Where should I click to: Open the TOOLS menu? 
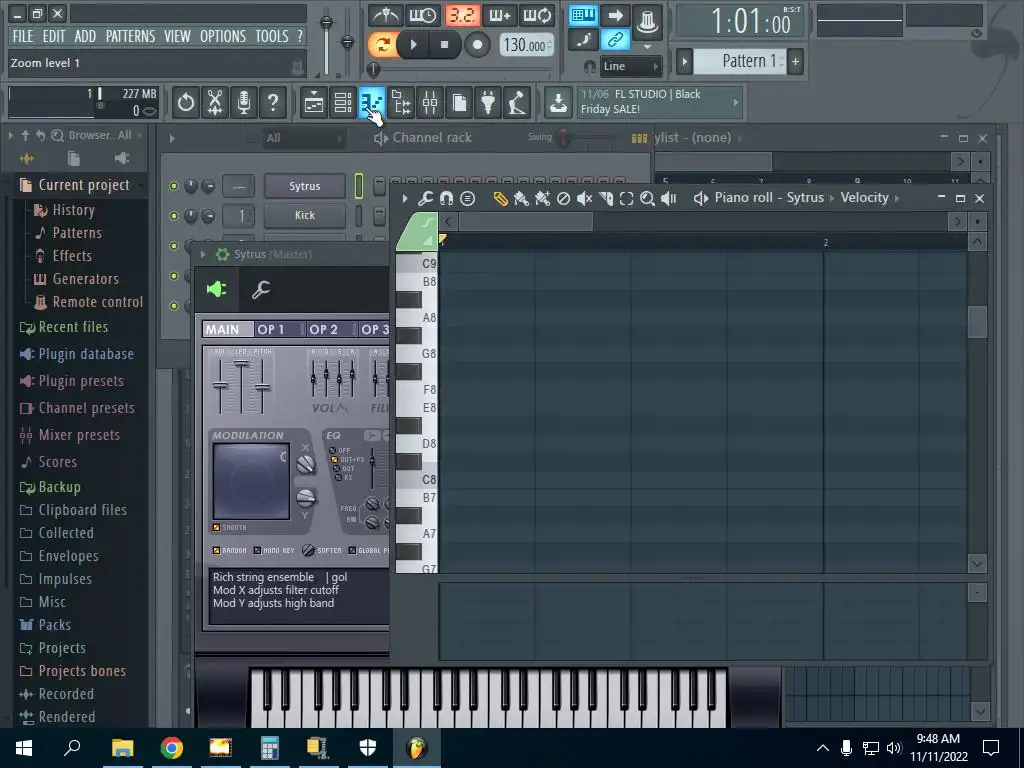click(x=272, y=36)
